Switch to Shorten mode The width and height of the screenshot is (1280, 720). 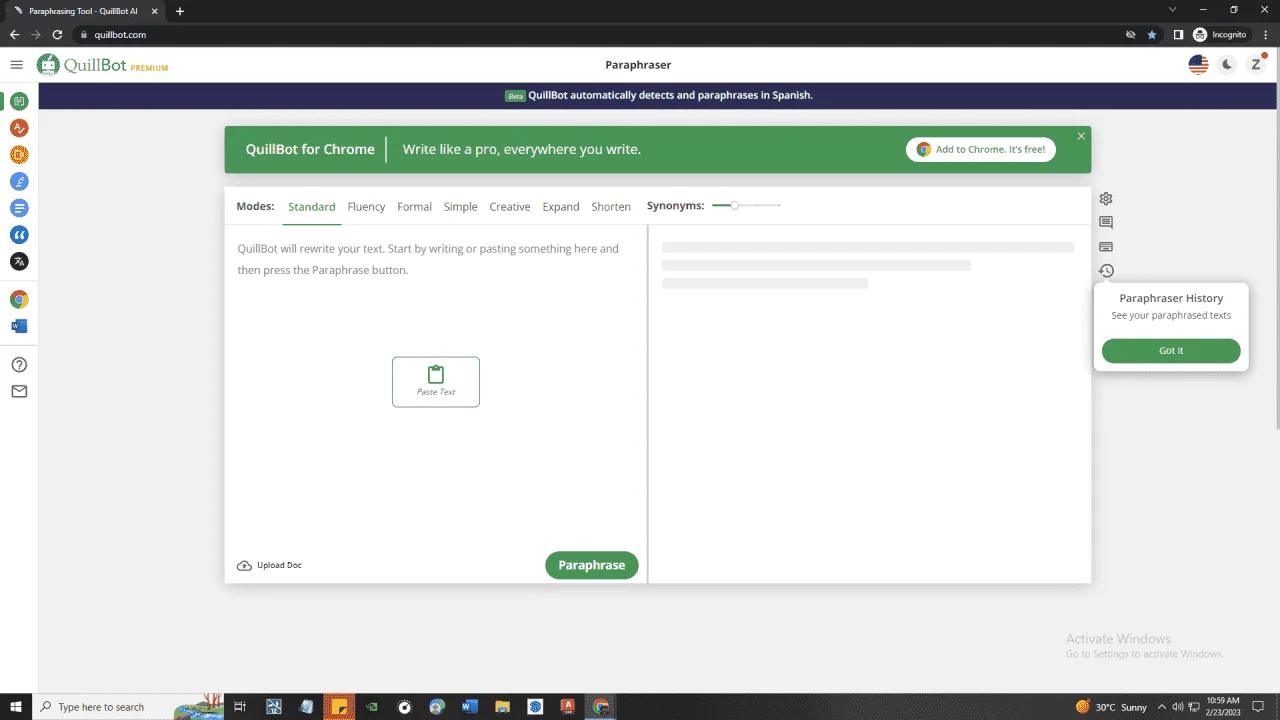click(x=611, y=207)
